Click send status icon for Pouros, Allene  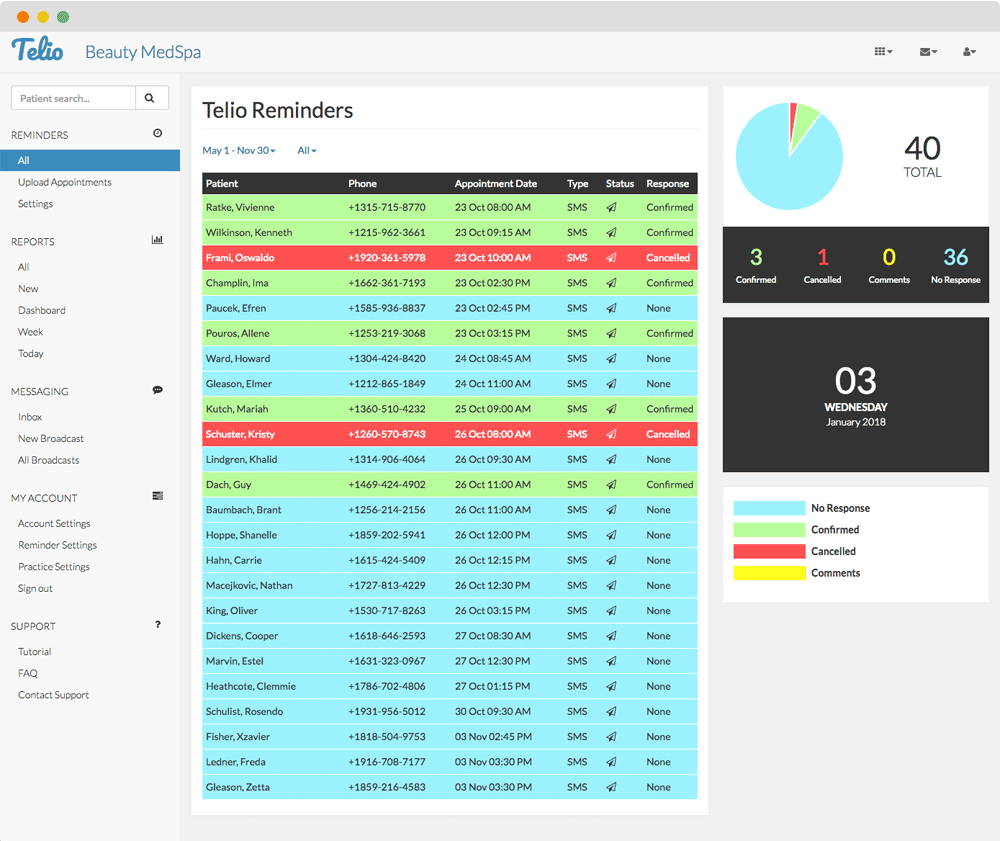point(611,333)
